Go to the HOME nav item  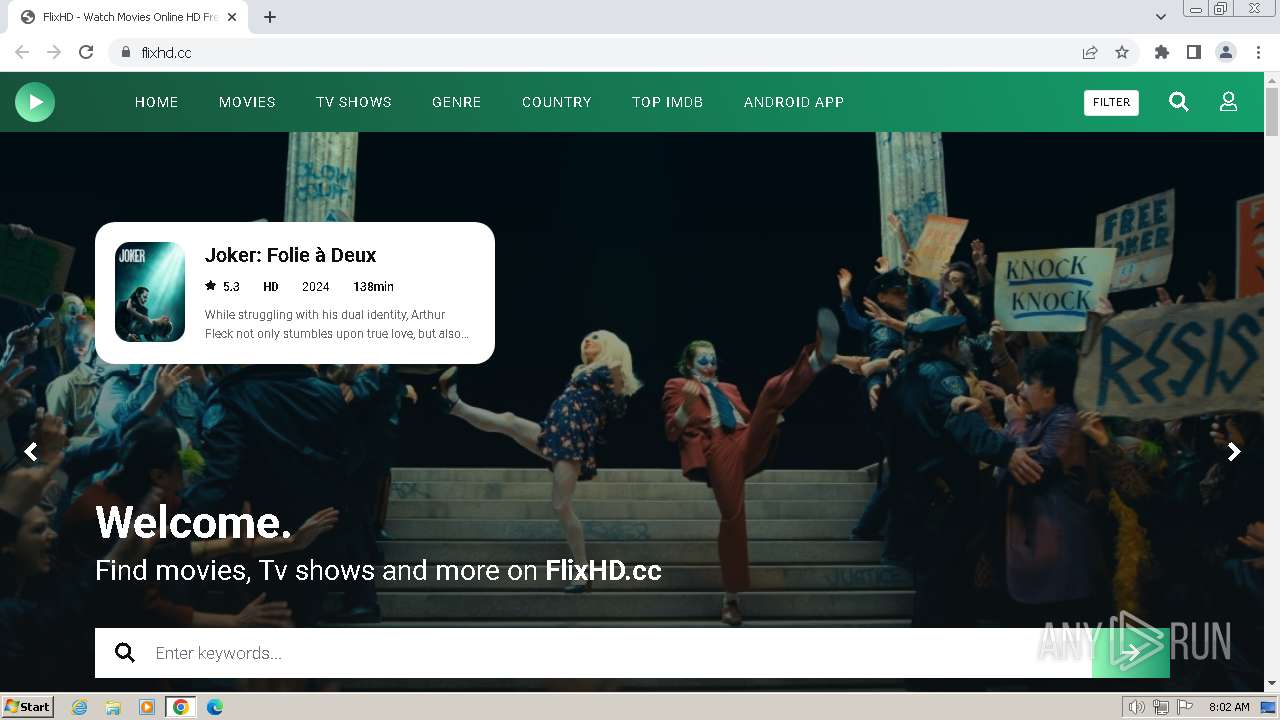click(157, 102)
